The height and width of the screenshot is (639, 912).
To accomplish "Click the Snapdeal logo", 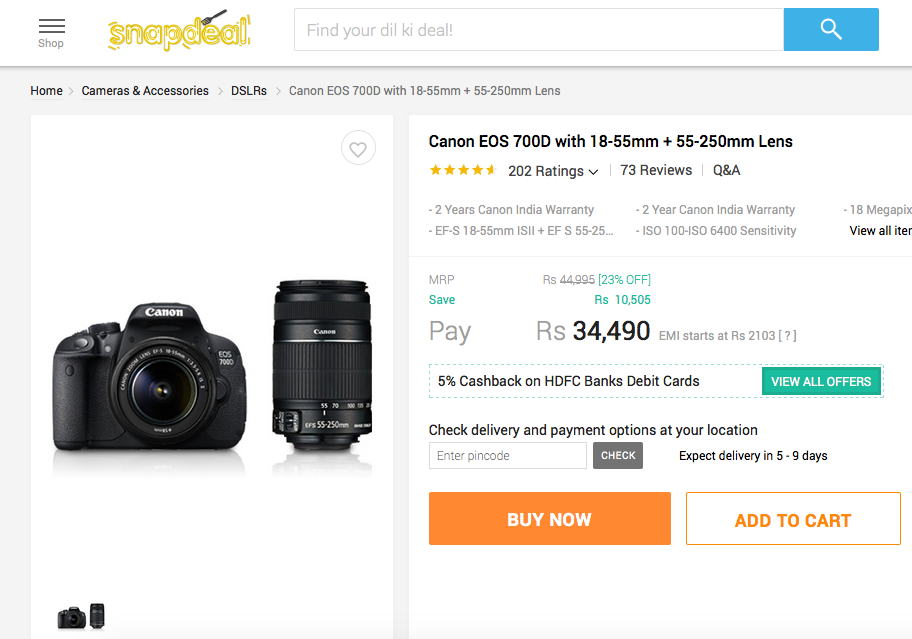I will 179,32.
